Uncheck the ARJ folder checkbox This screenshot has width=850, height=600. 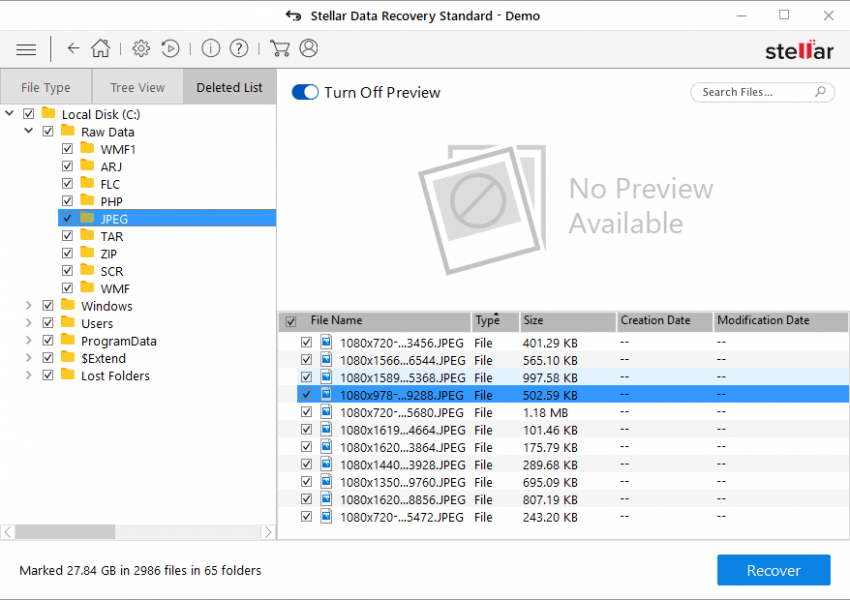point(67,166)
